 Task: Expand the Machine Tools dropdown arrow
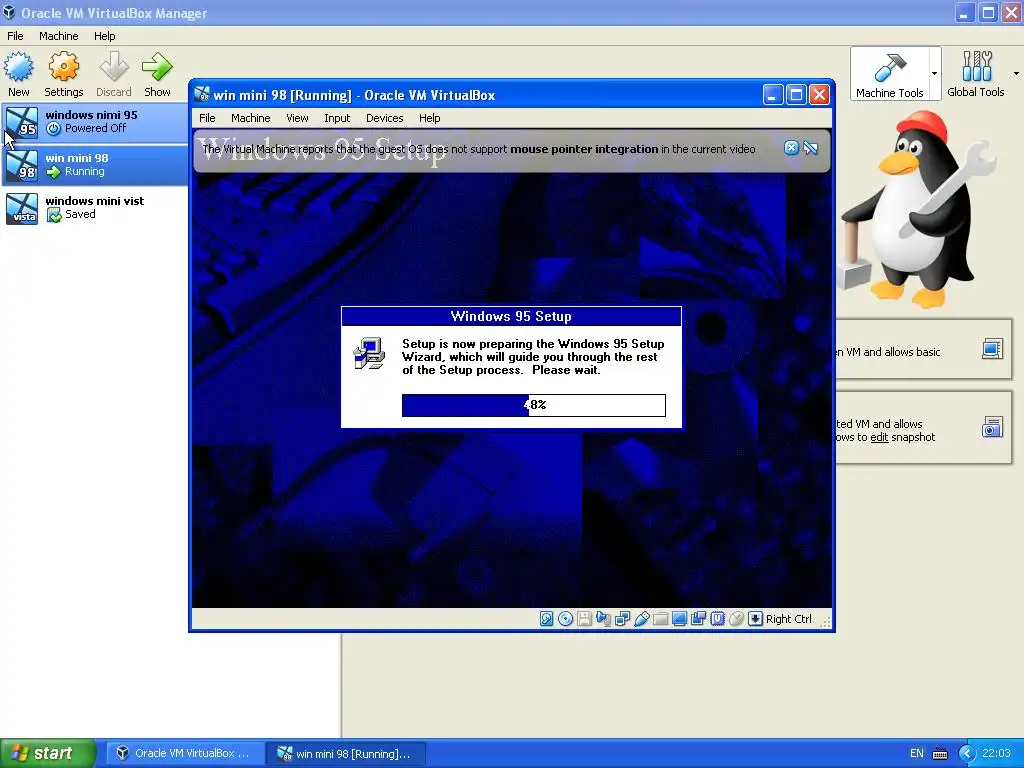coord(935,73)
